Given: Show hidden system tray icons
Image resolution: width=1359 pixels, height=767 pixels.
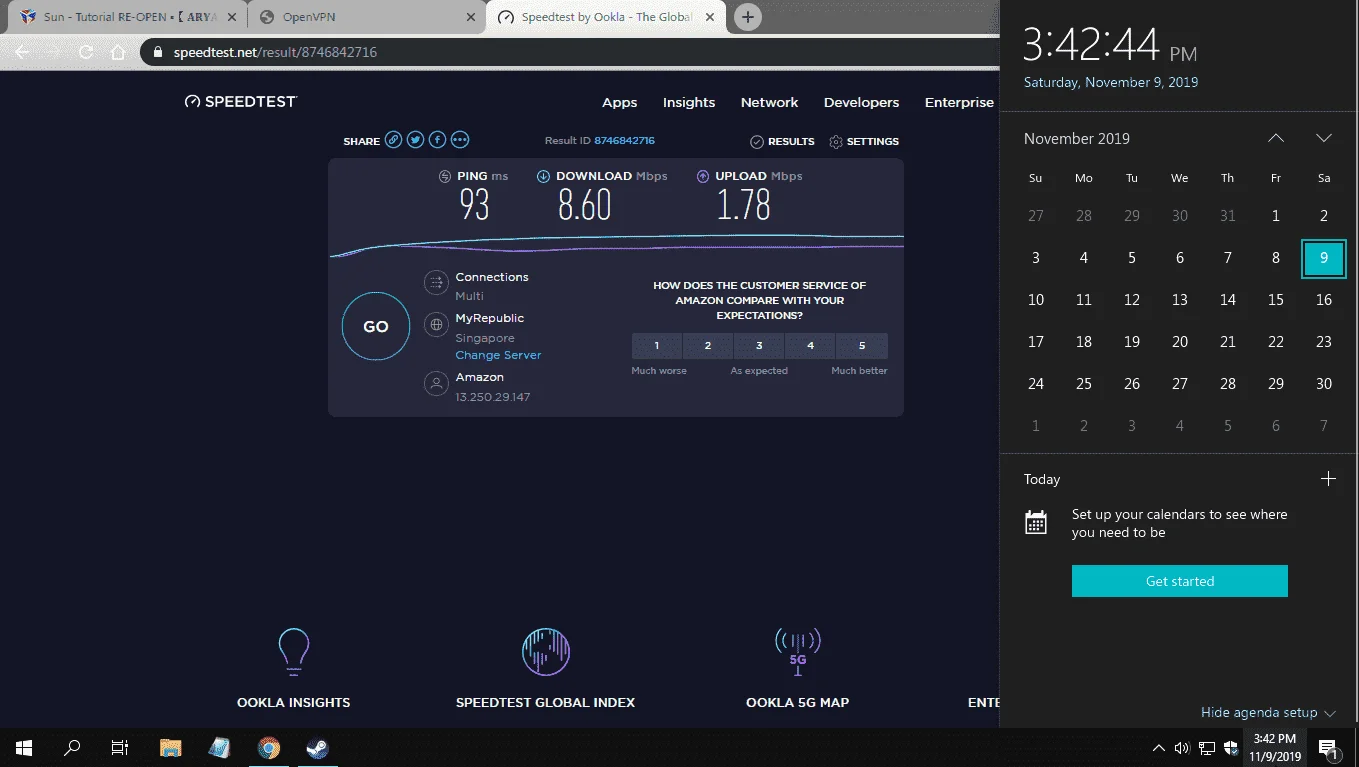Looking at the screenshot, I should pyautogui.click(x=1159, y=748).
